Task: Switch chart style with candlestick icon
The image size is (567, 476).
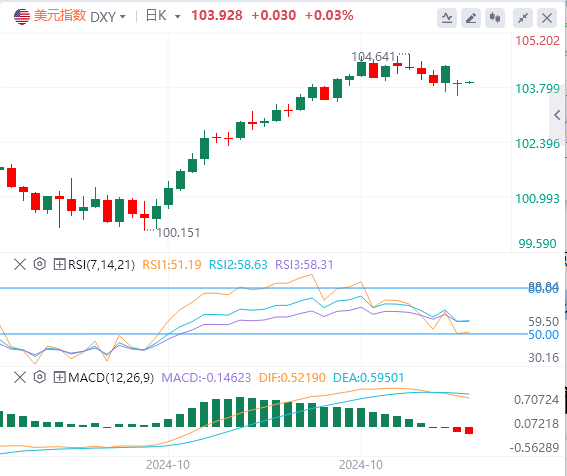Action: pyautogui.click(x=495, y=17)
